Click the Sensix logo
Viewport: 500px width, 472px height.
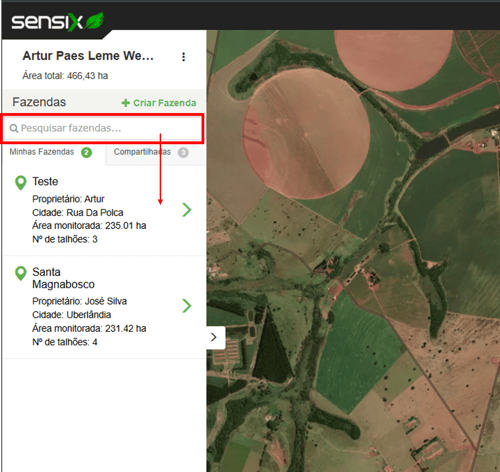tap(58, 22)
